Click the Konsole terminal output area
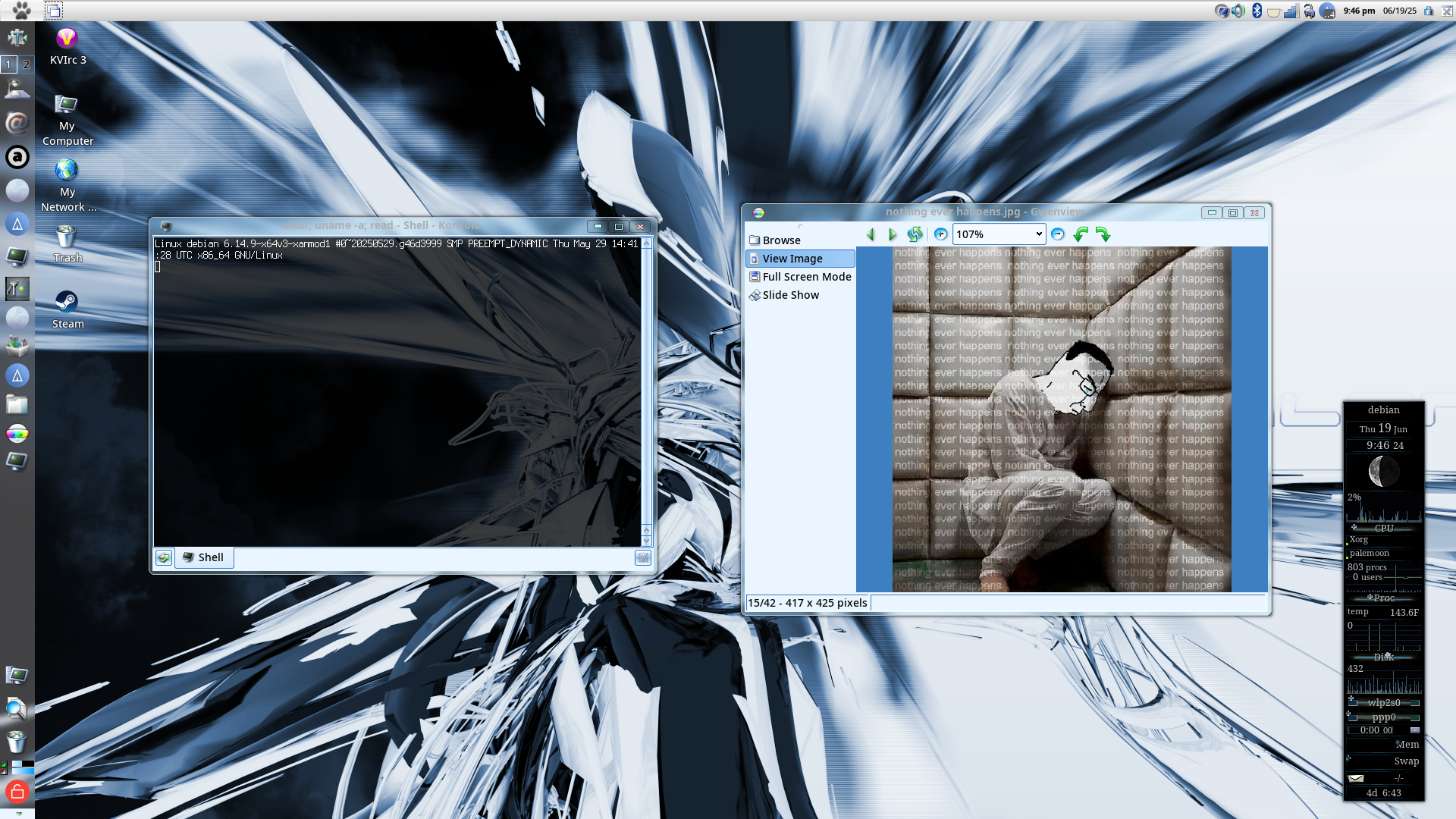 (x=397, y=392)
